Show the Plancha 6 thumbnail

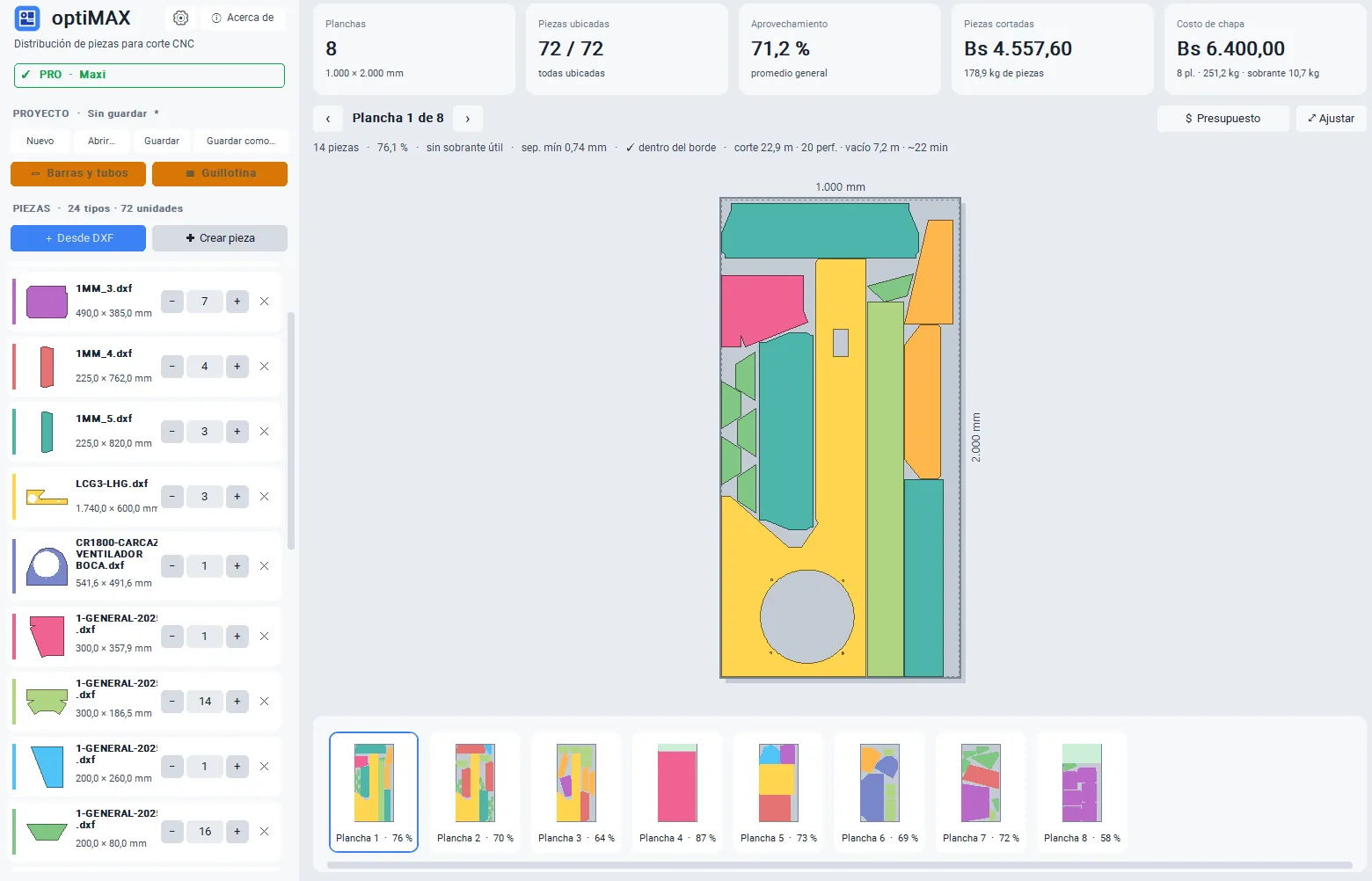[879, 792]
